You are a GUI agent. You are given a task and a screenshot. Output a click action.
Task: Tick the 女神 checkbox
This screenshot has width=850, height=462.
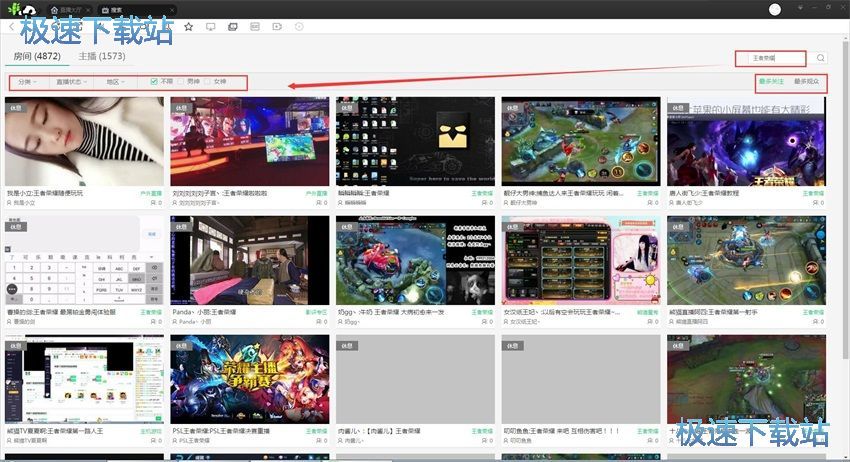coord(207,81)
